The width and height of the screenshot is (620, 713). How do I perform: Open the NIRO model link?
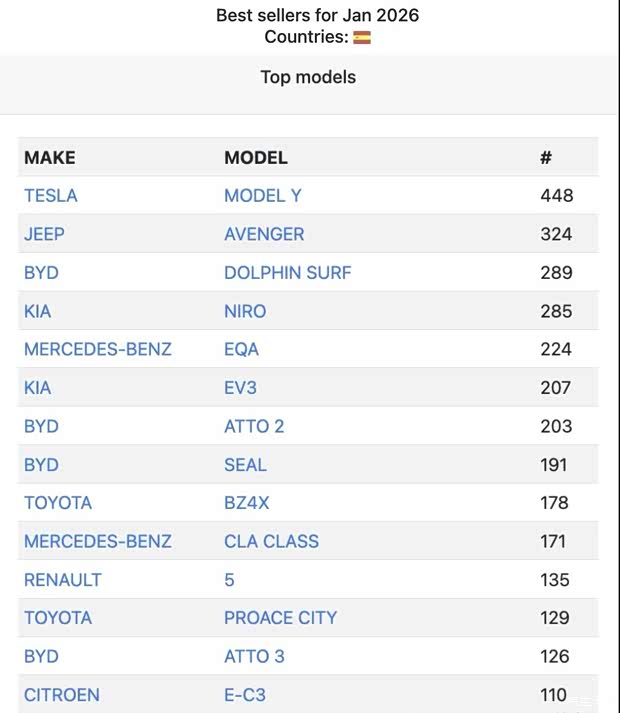point(245,311)
